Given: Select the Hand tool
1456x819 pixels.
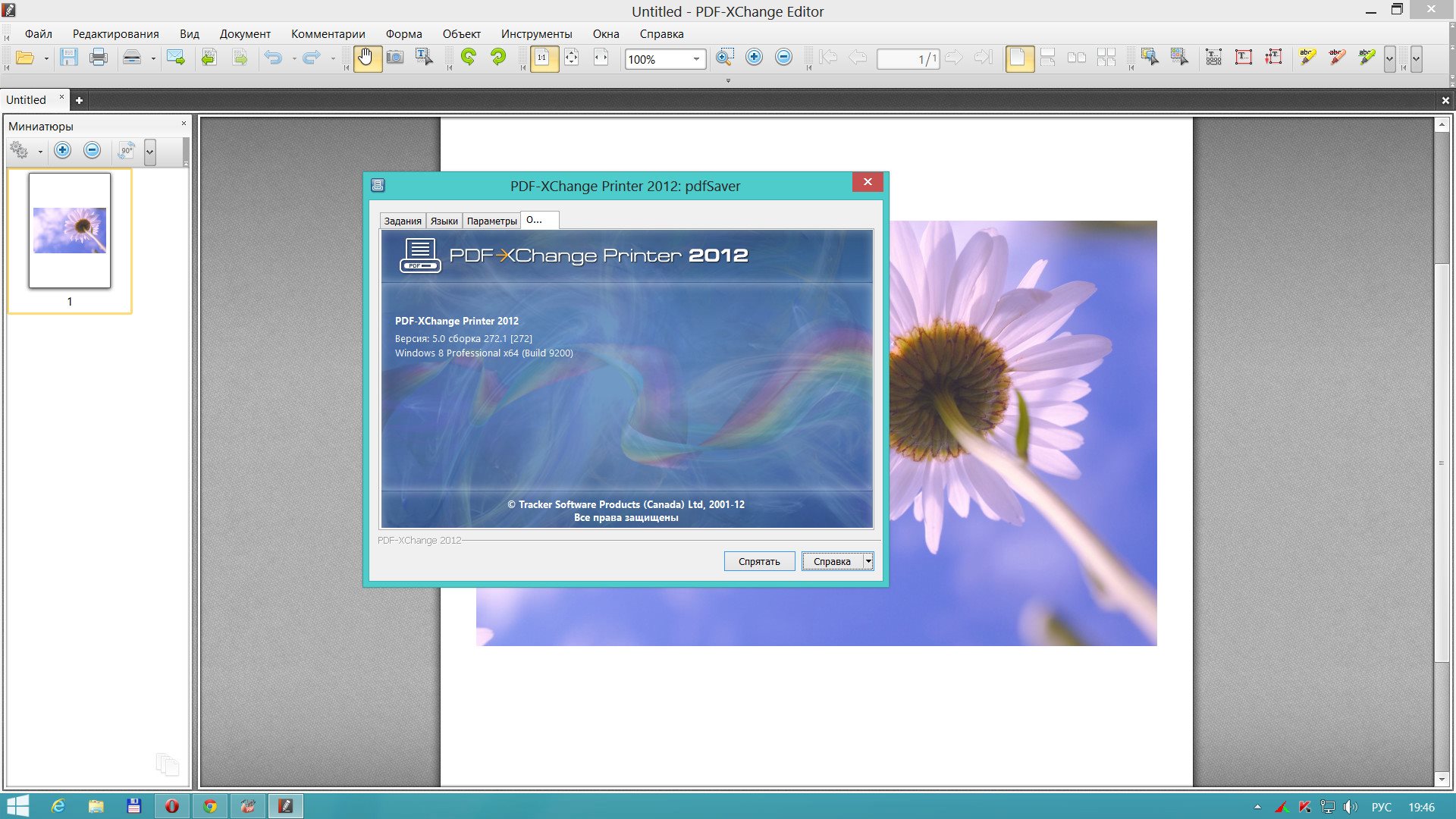Looking at the screenshot, I should click(366, 58).
